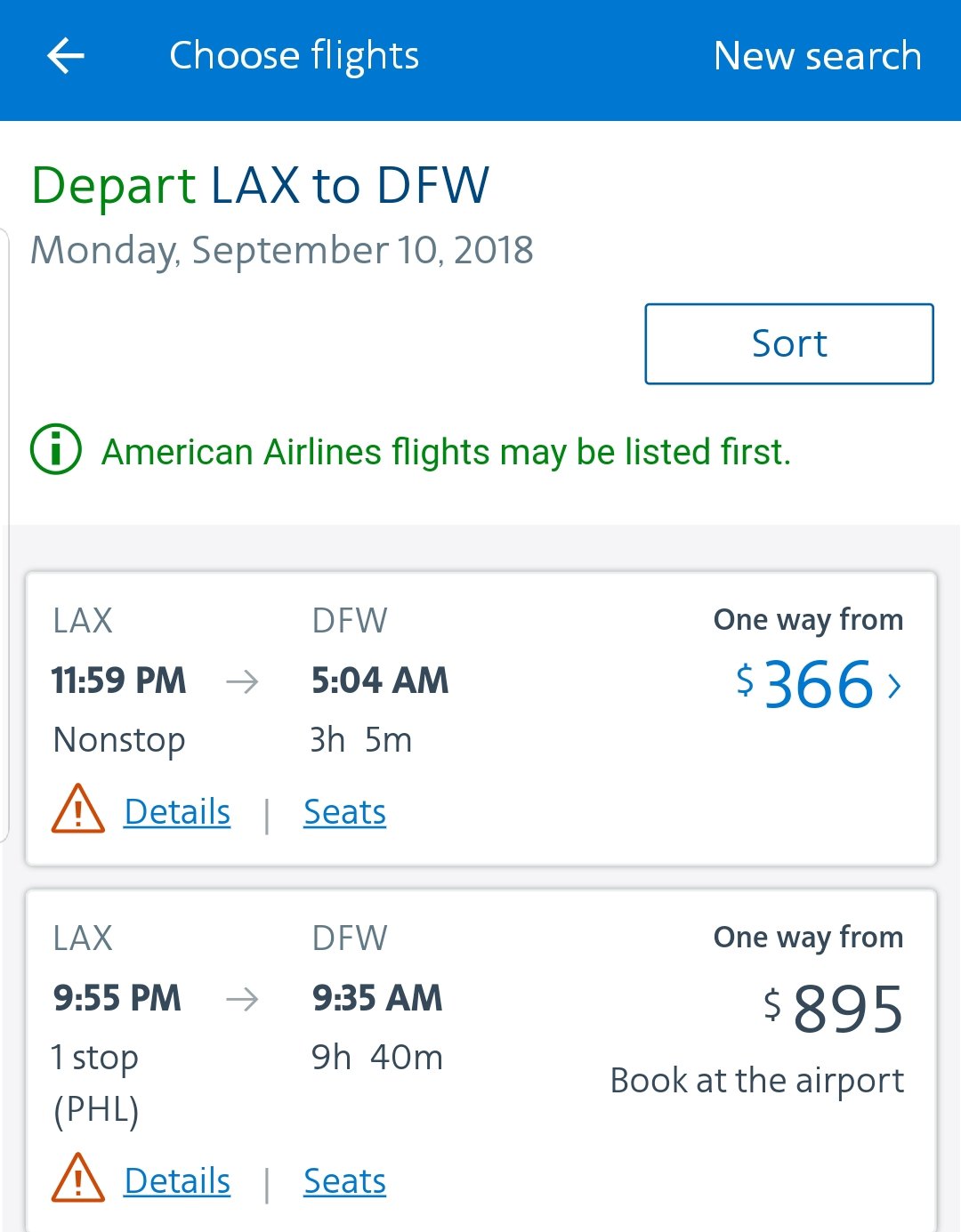
Task: Select the $895 one way fare
Action: pos(834,1009)
